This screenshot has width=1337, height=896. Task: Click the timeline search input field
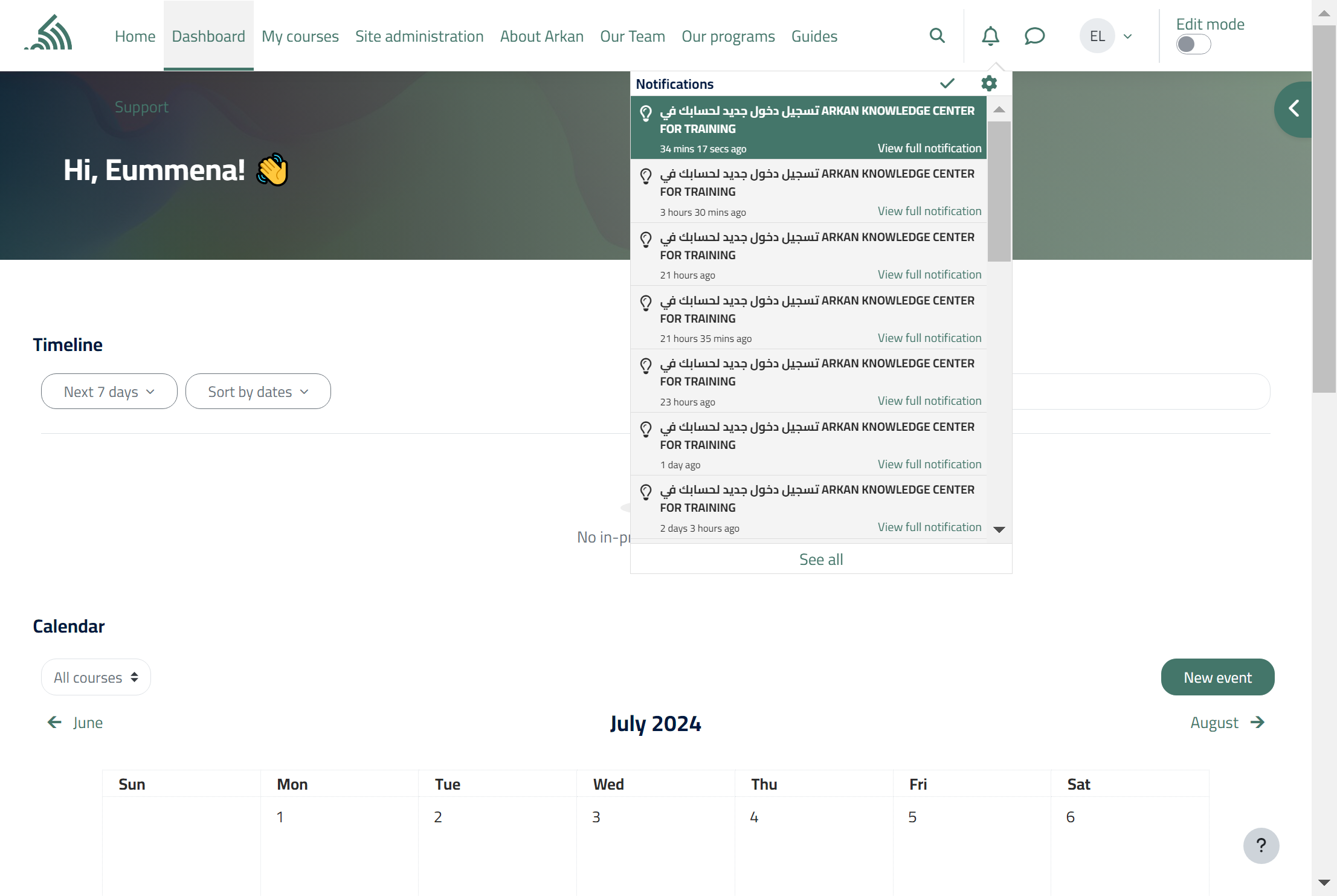point(1141,392)
